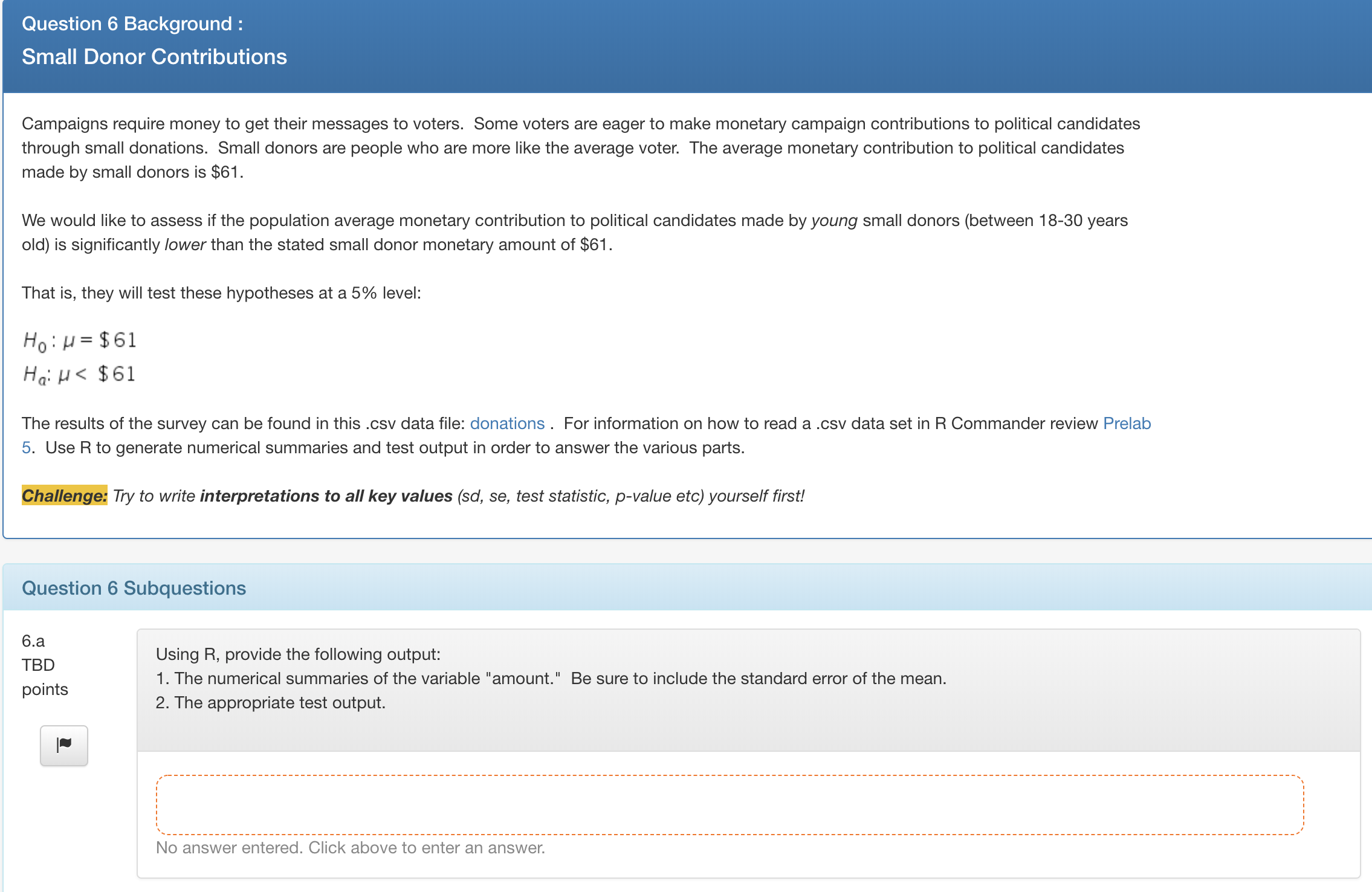Screen dimensions: 1372x892
Task: Select the highlighted Challenge label
Action: click(x=64, y=496)
